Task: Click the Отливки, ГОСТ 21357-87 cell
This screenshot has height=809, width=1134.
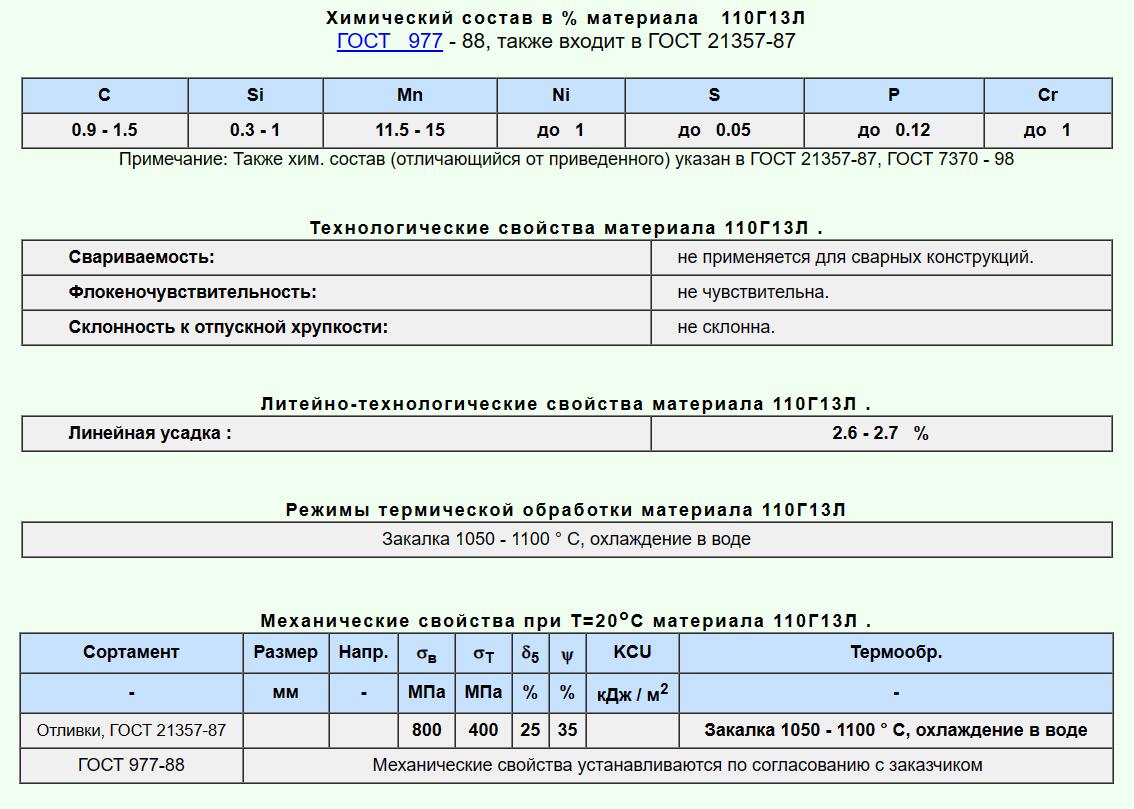Action: coord(131,730)
